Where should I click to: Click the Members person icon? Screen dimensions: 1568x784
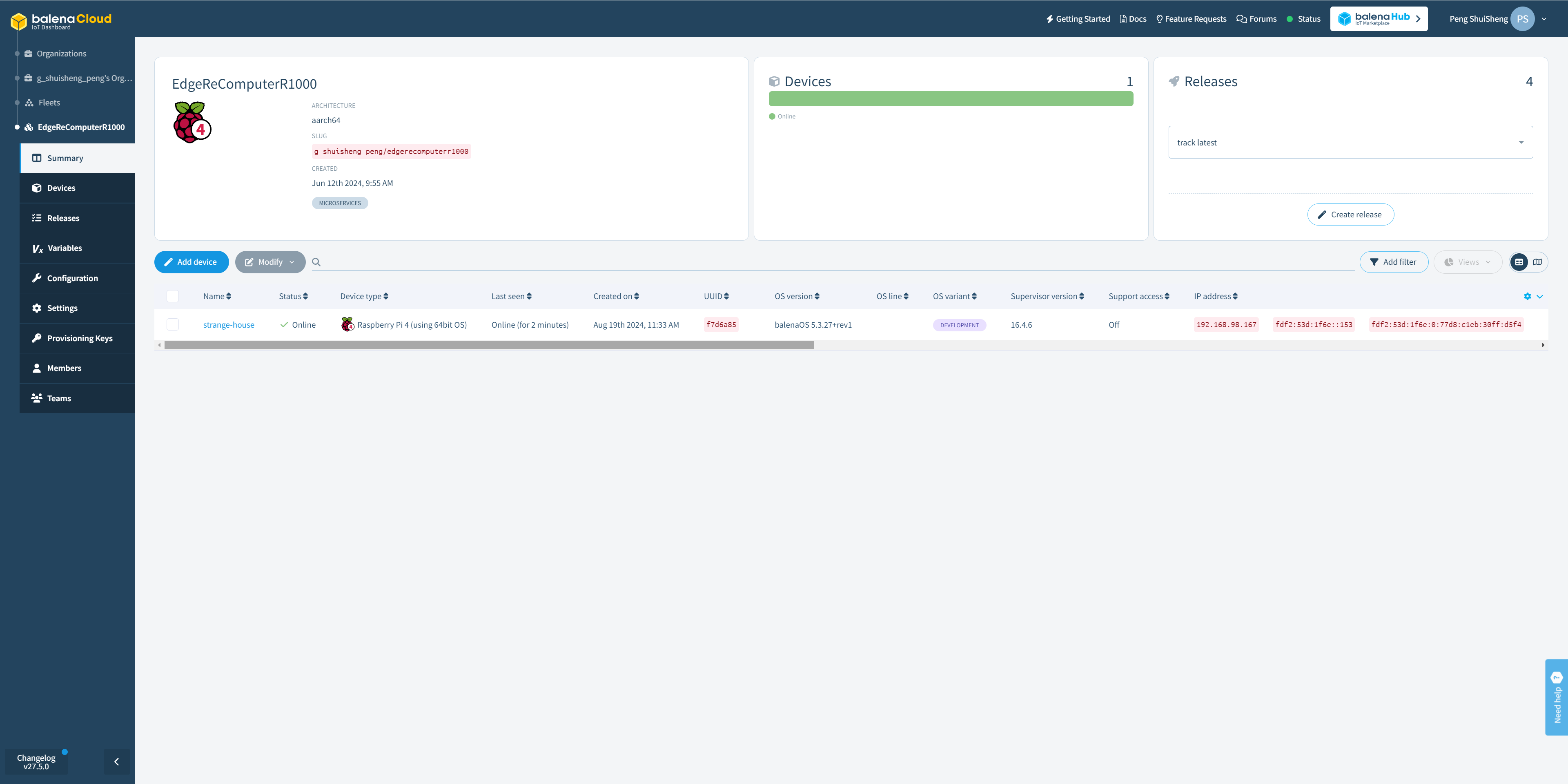click(x=36, y=368)
